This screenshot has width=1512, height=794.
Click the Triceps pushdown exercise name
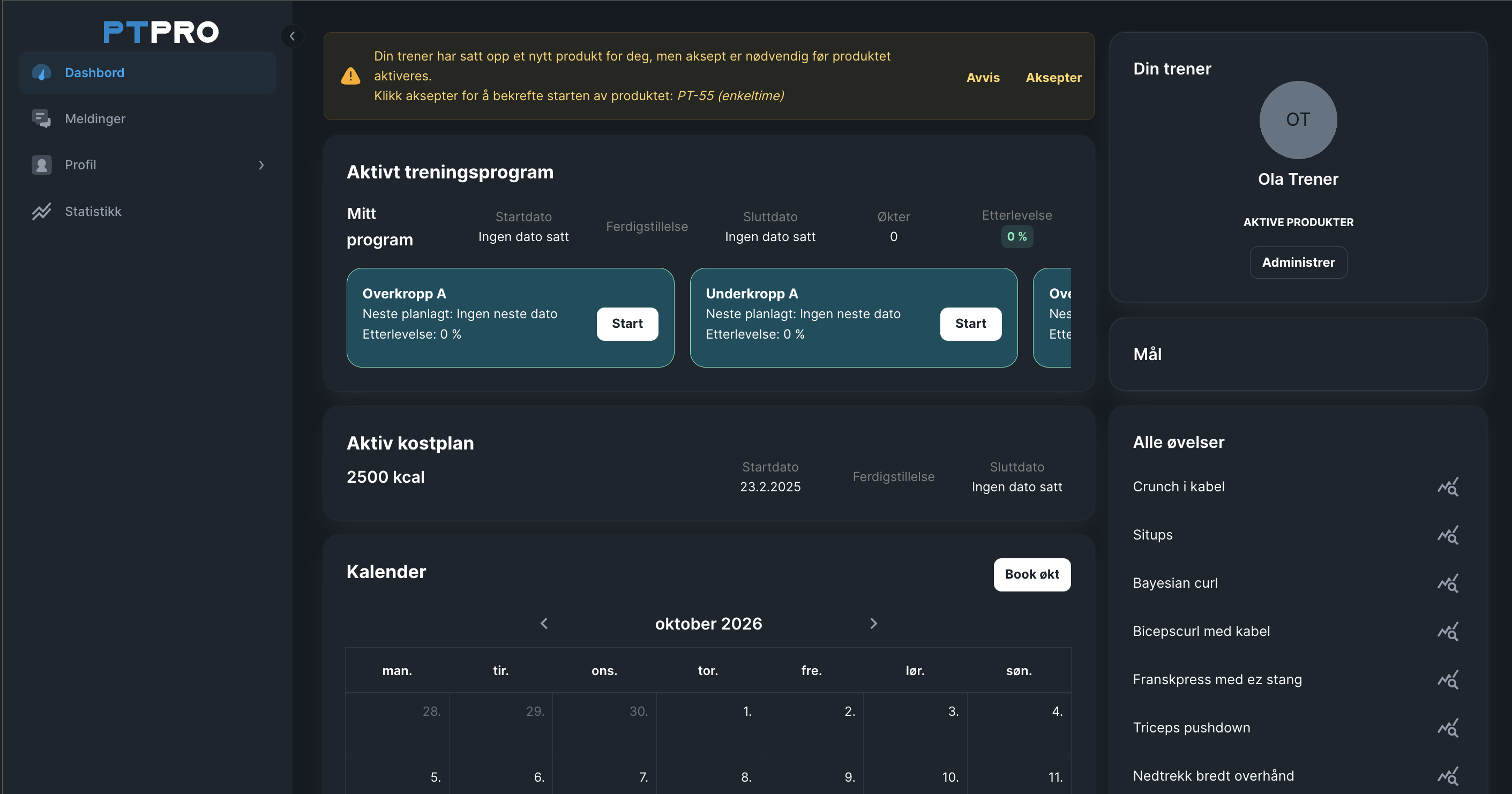[x=1192, y=728]
